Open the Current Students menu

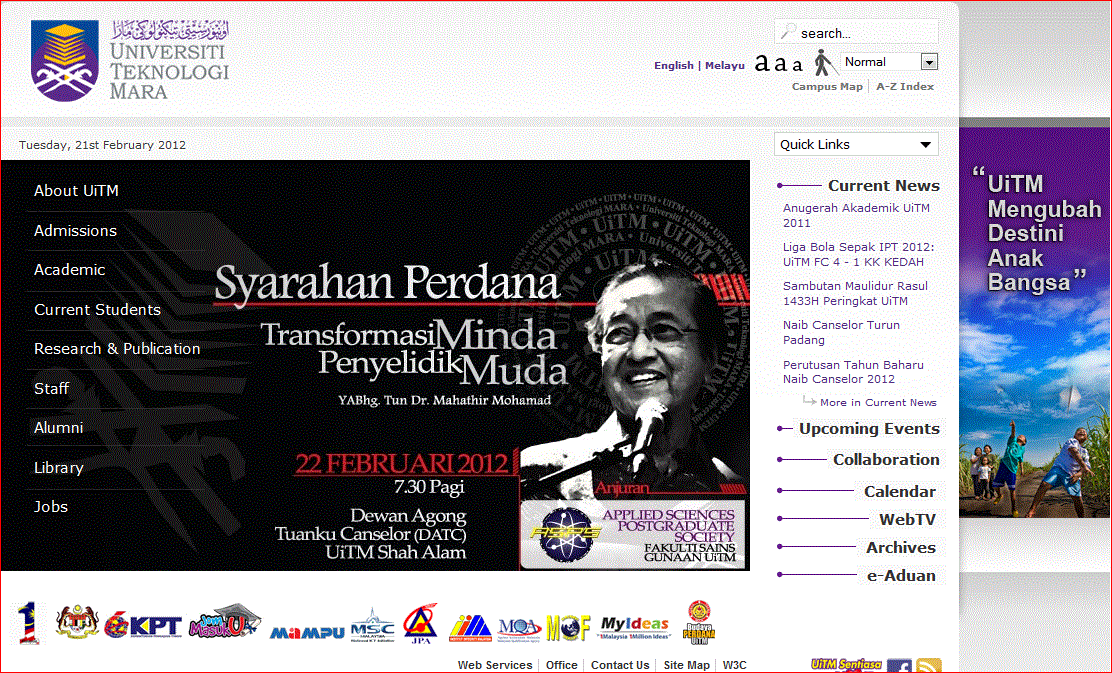click(97, 310)
